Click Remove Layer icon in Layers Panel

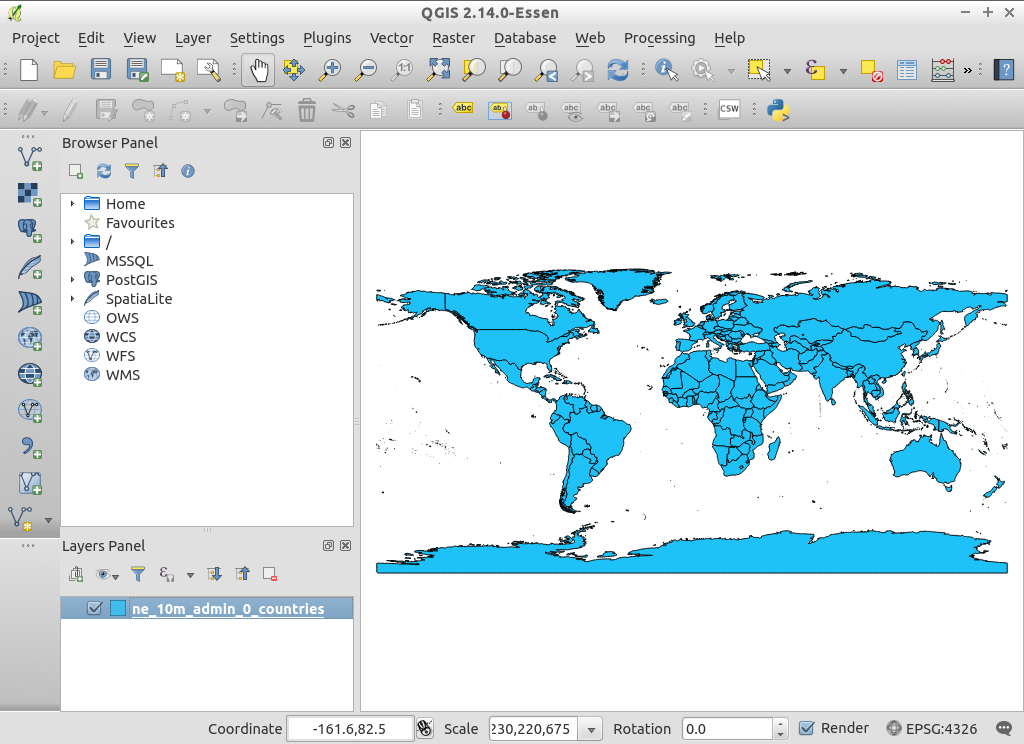(270, 574)
